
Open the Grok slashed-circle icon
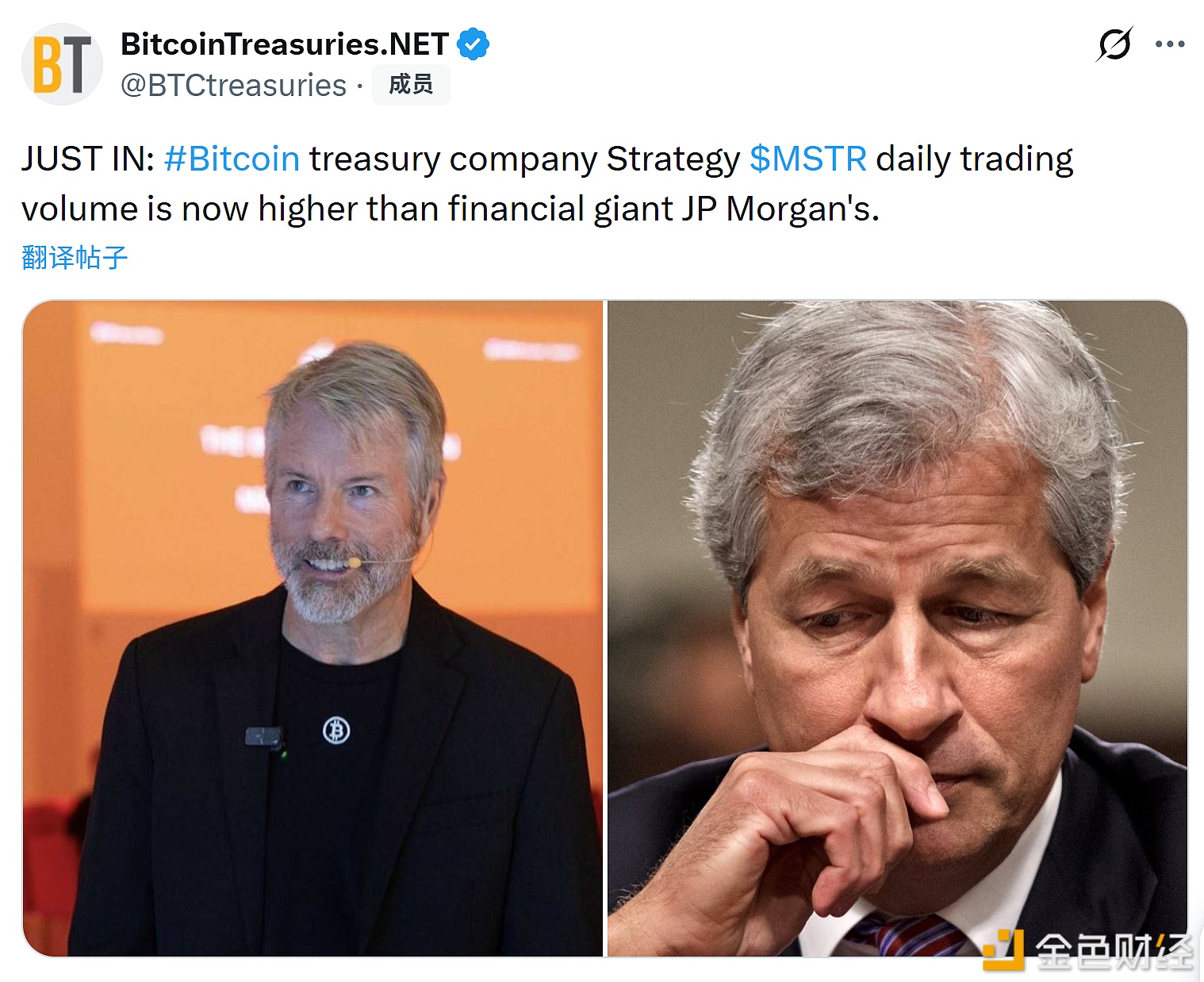(1114, 44)
